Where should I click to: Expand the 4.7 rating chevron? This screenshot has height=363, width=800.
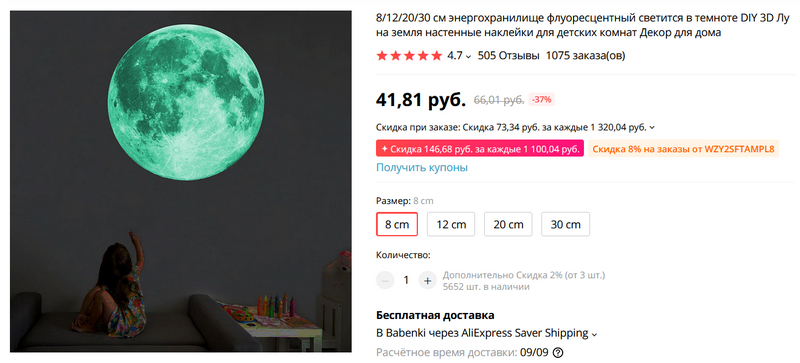(x=468, y=57)
